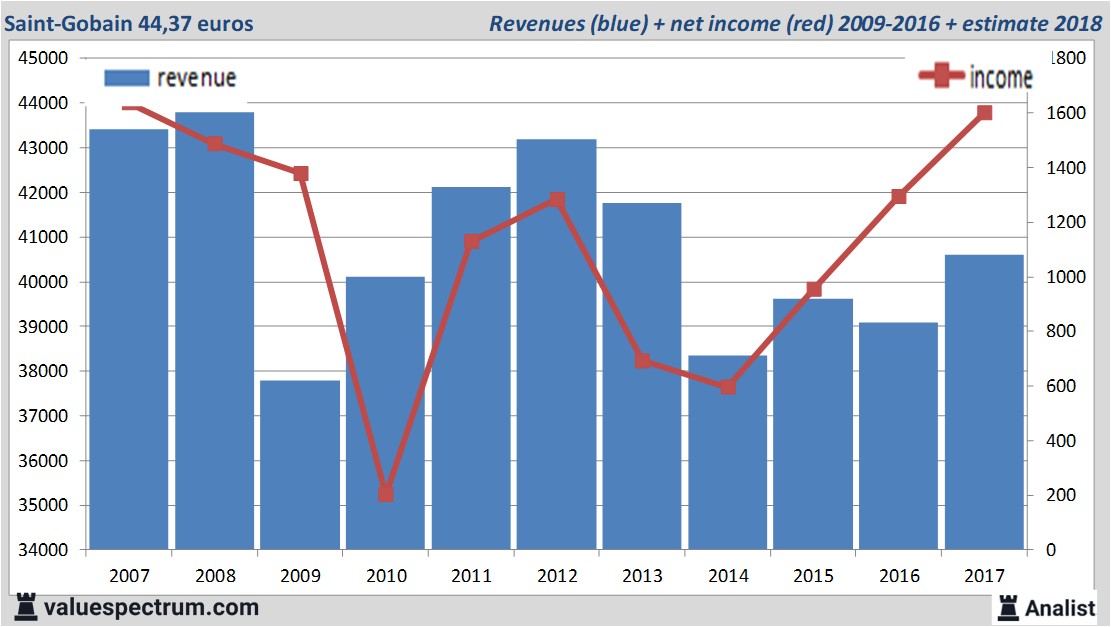Click the red income marker for 2017
1111x627 pixels.
click(x=985, y=113)
